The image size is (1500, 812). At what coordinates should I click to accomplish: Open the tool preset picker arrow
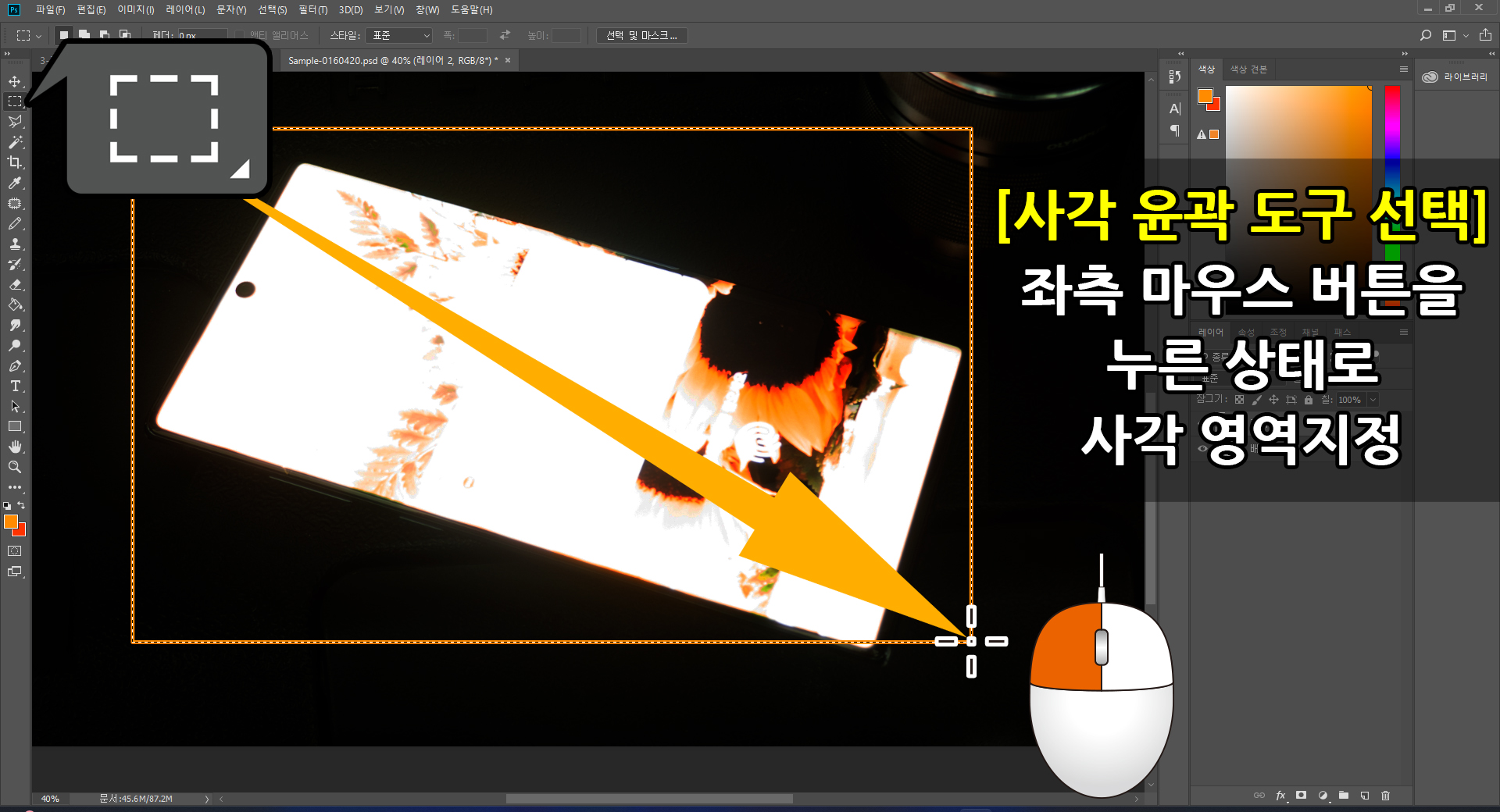[x=38, y=36]
